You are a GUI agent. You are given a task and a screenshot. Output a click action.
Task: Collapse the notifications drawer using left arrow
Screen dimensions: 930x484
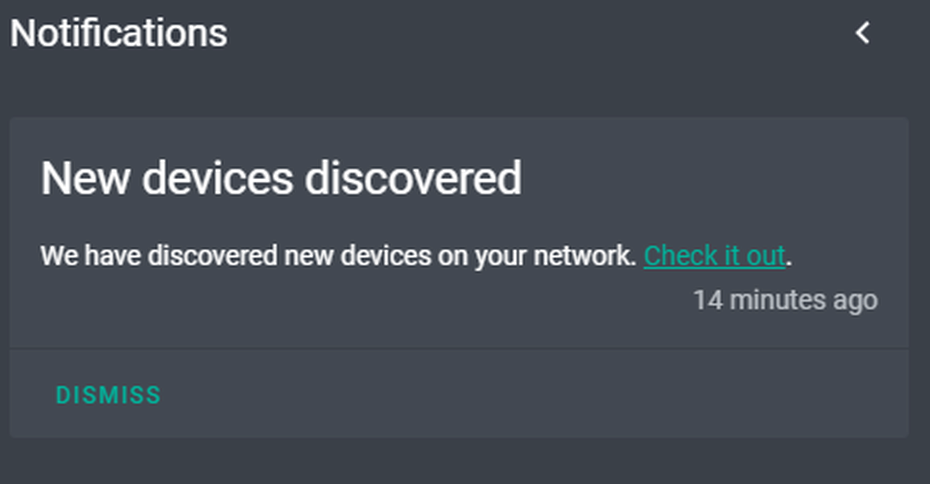pyautogui.click(x=863, y=33)
